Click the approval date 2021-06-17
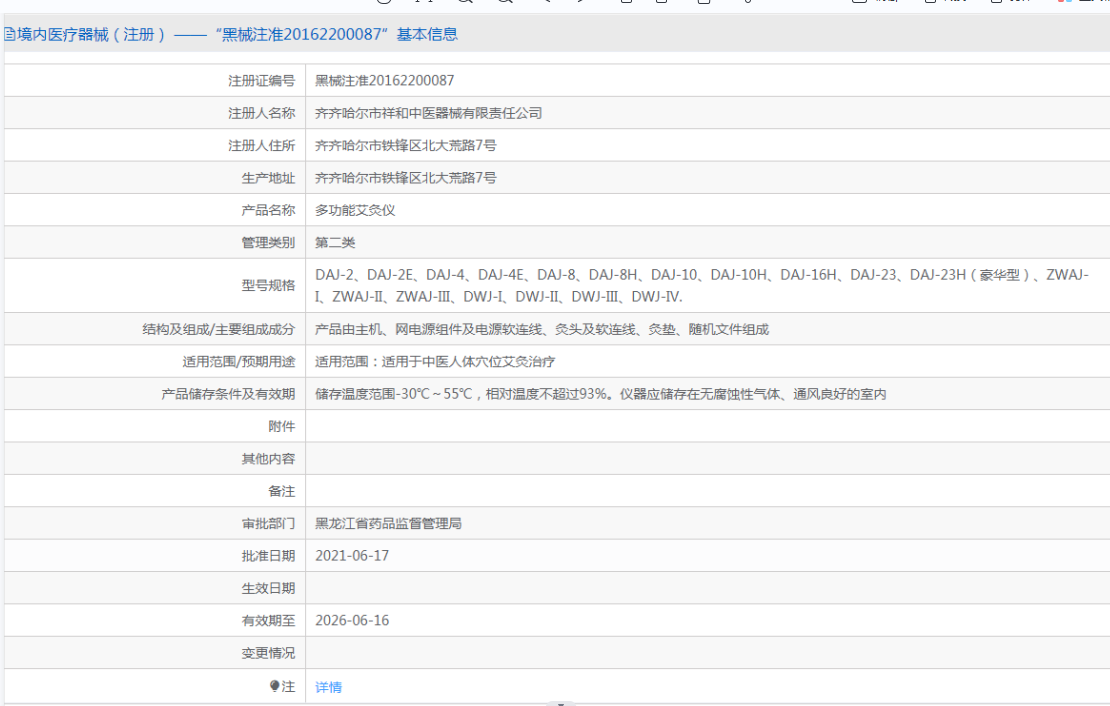 coord(352,556)
